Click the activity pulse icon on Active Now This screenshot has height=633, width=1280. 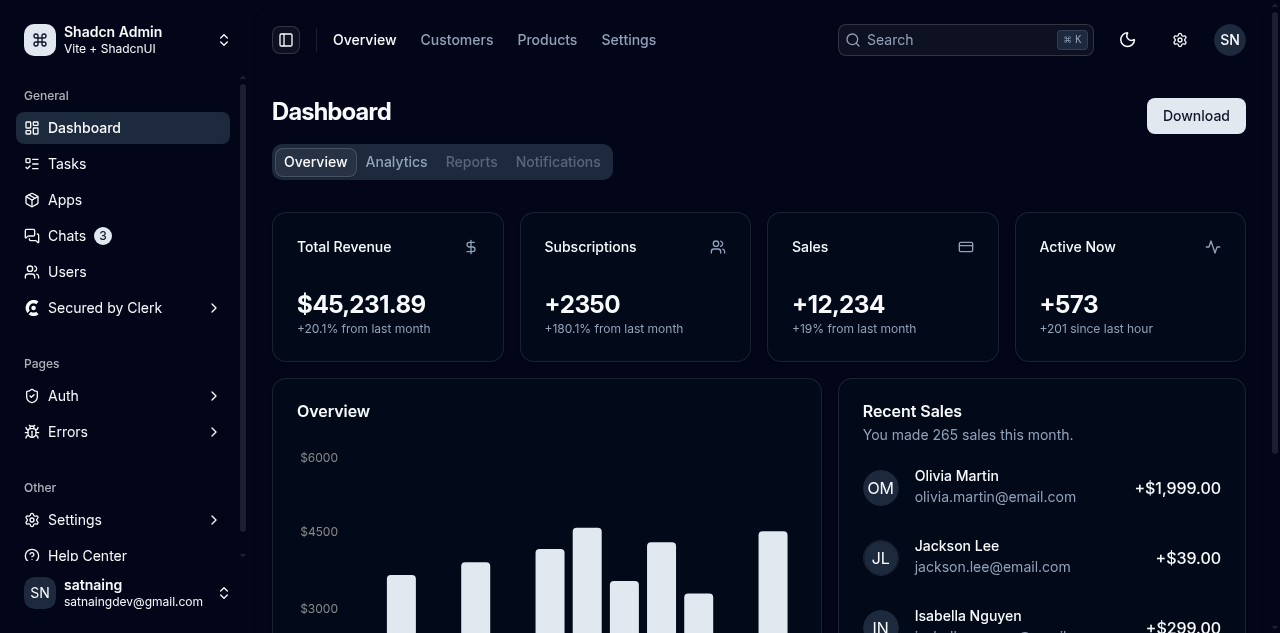click(1213, 247)
